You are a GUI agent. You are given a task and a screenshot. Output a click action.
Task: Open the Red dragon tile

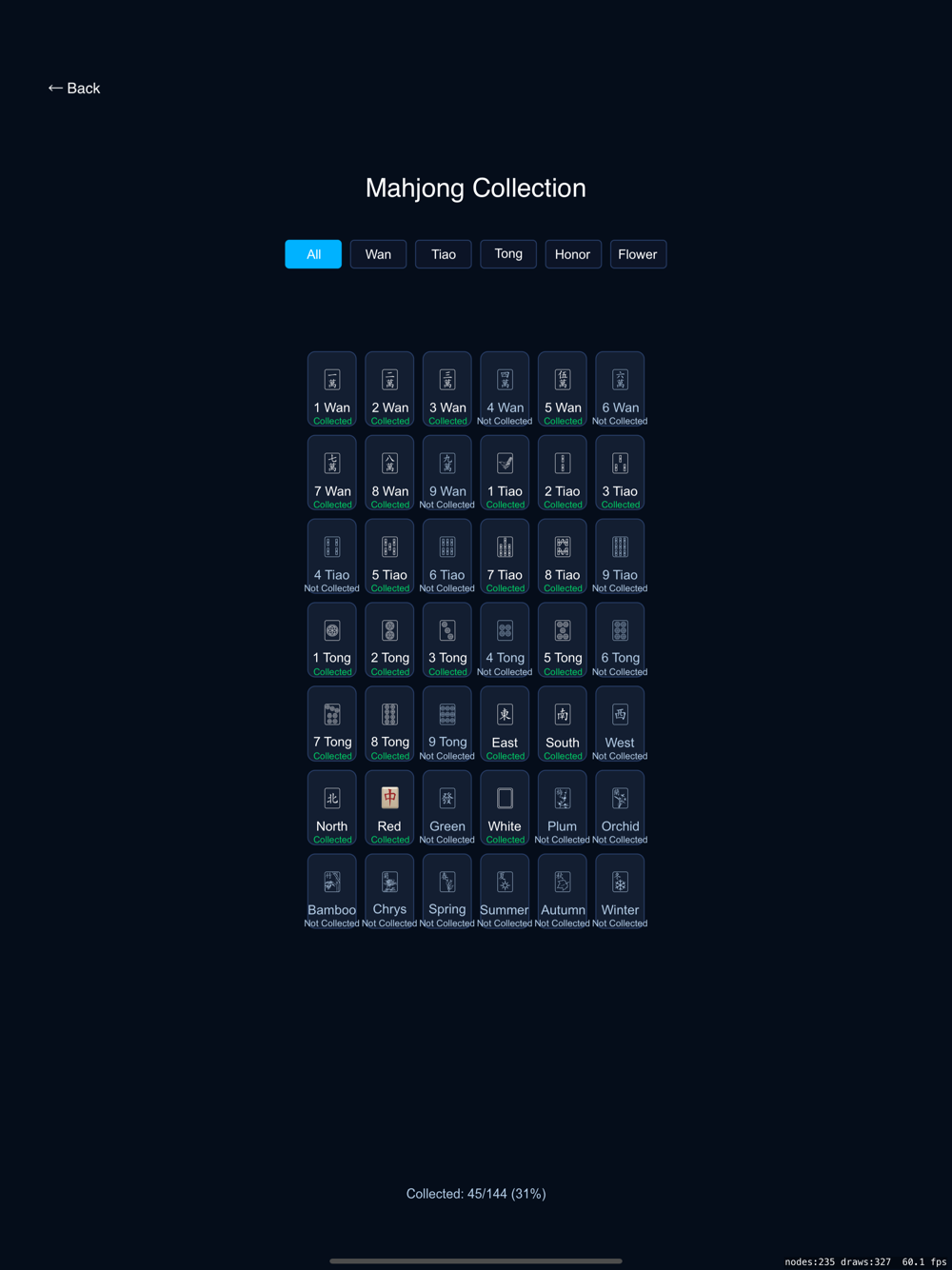pyautogui.click(x=389, y=808)
